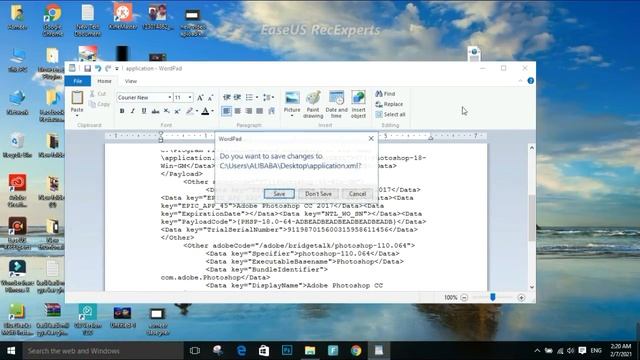This screenshot has width=640, height=360.
Task: Click the Copy command
Action: (x=99, y=104)
